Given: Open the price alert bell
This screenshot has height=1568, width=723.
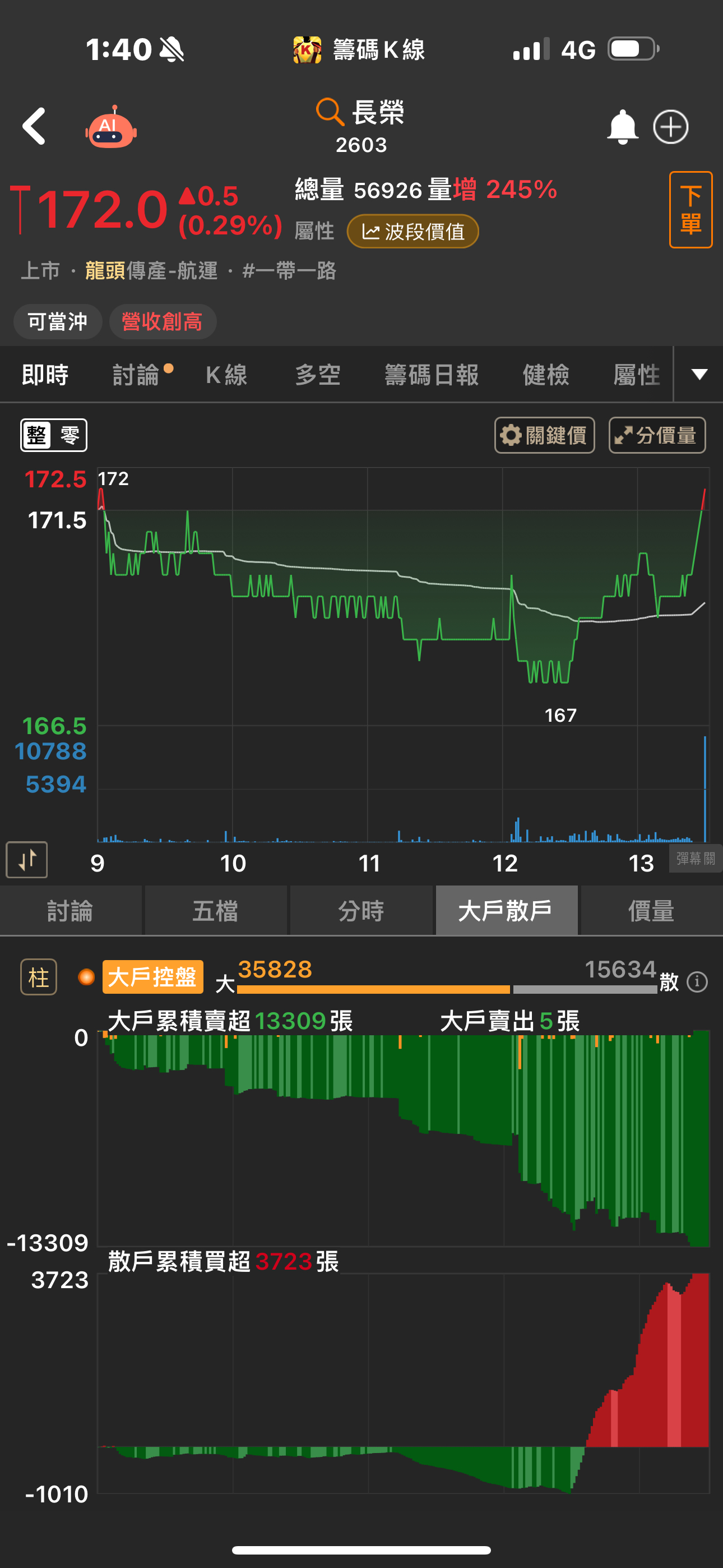Looking at the screenshot, I should [x=622, y=127].
